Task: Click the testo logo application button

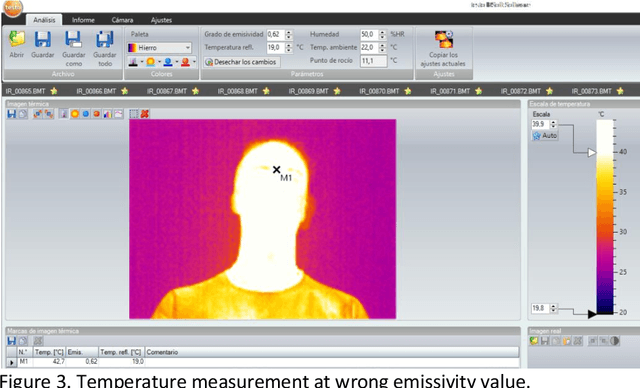Action: click(x=13, y=8)
